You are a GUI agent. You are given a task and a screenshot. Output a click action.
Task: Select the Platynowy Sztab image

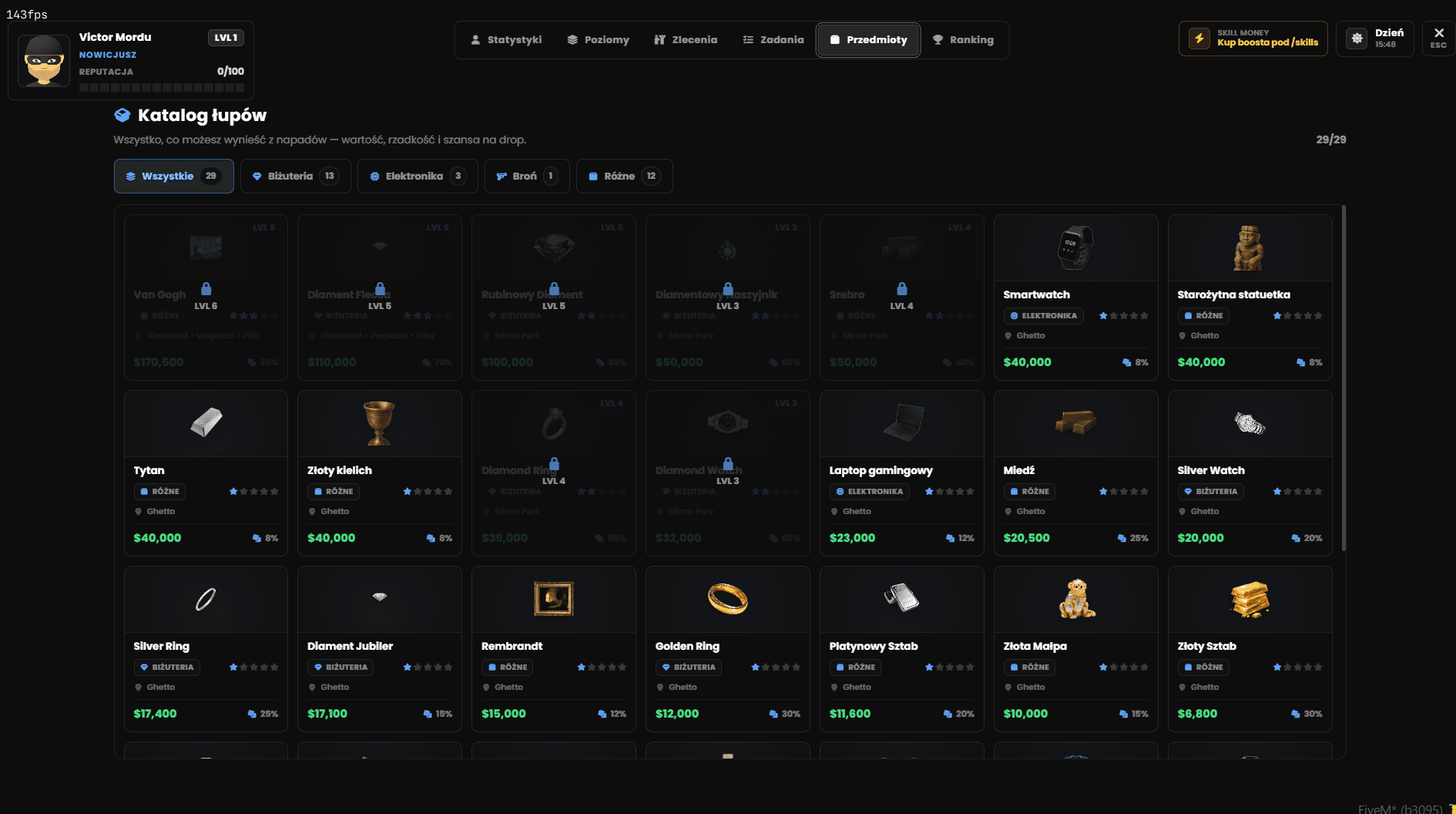(x=901, y=597)
